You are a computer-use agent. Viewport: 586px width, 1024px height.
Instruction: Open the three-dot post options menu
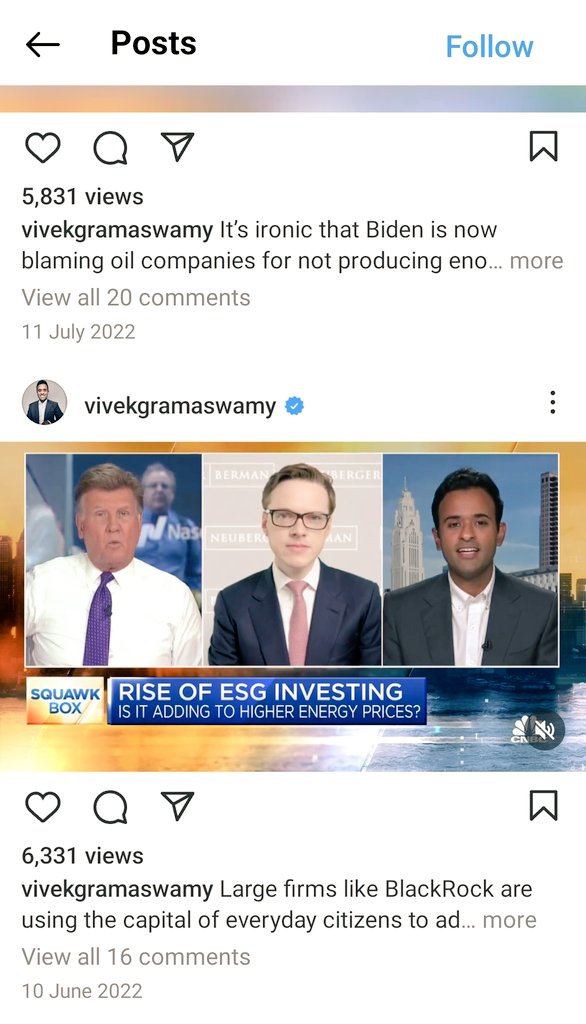(553, 402)
